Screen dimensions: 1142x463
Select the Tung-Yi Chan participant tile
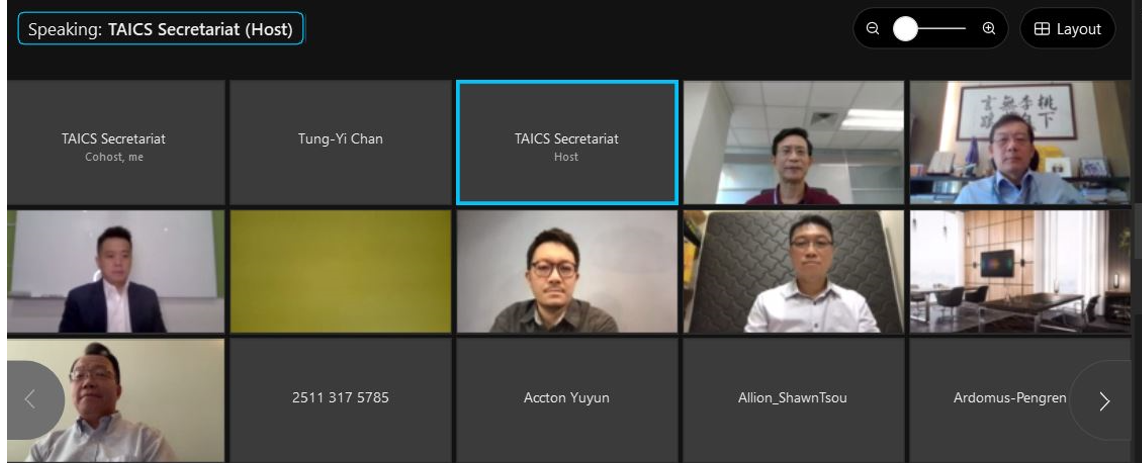pos(340,143)
